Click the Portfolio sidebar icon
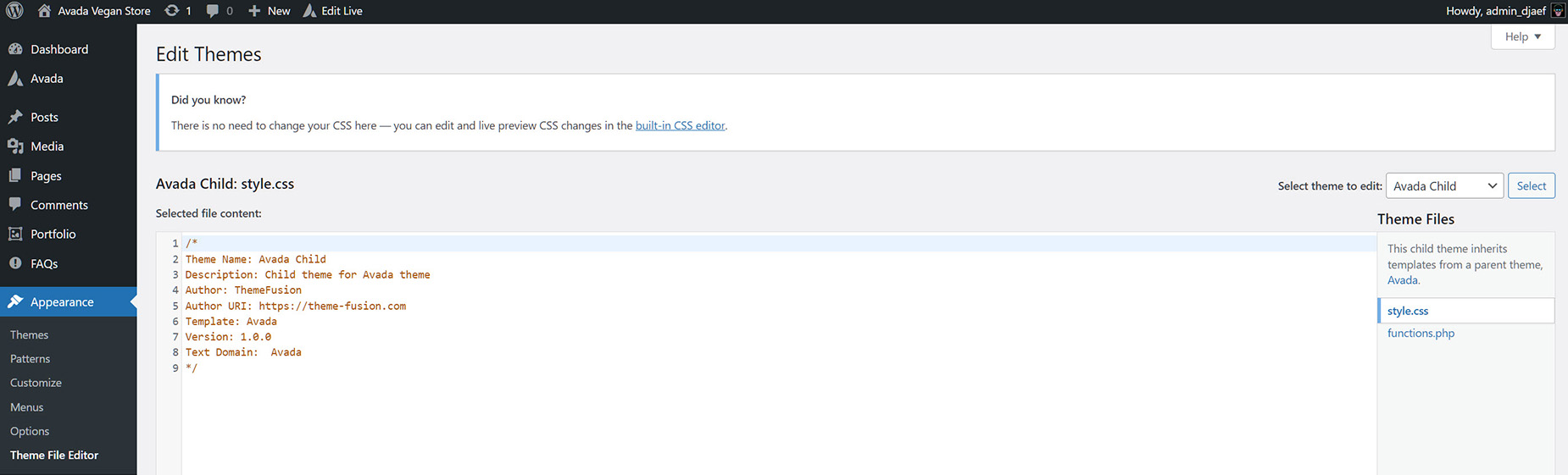1568x475 pixels. [x=15, y=234]
